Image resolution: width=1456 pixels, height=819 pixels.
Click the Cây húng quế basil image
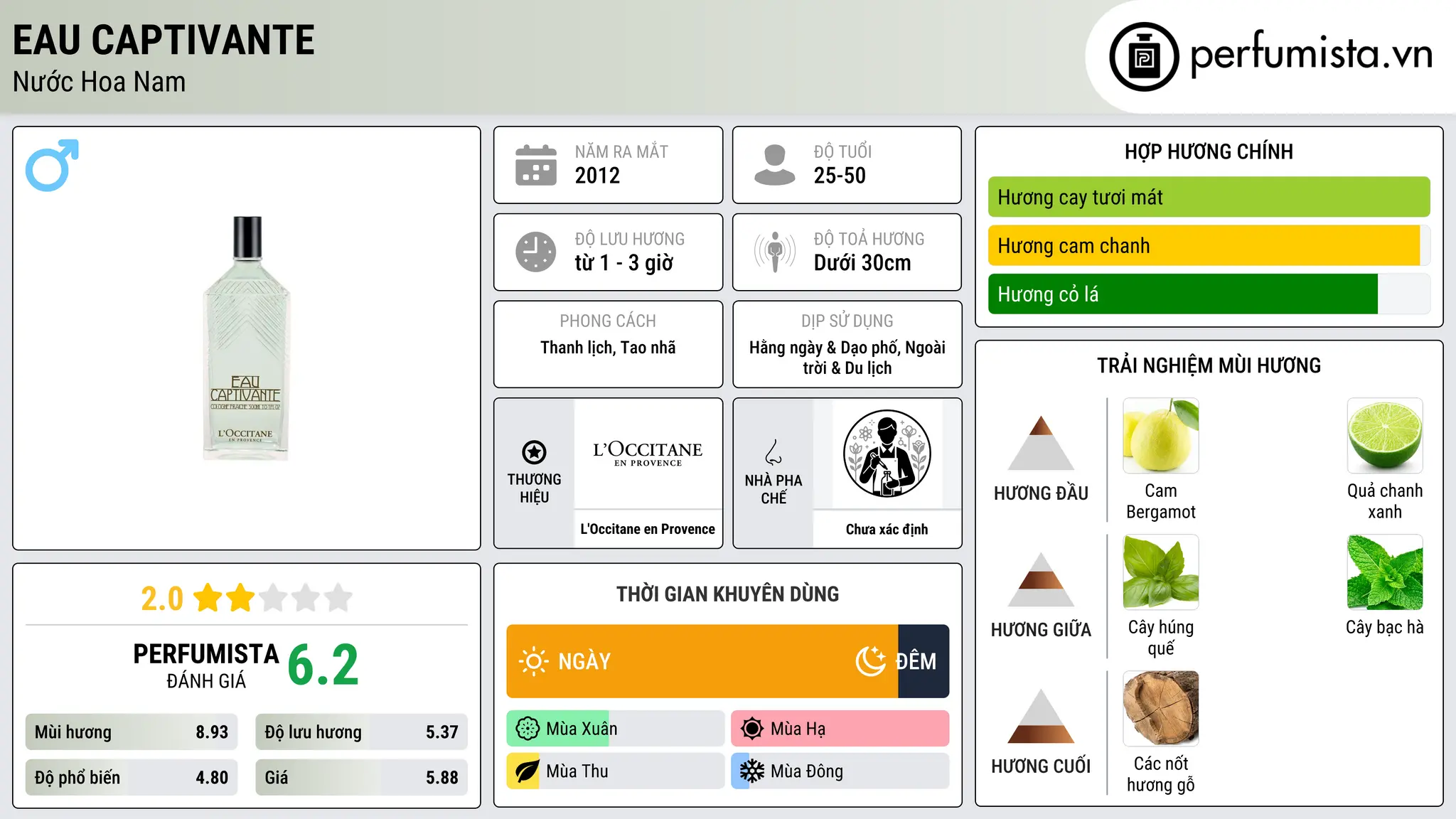tap(1161, 572)
